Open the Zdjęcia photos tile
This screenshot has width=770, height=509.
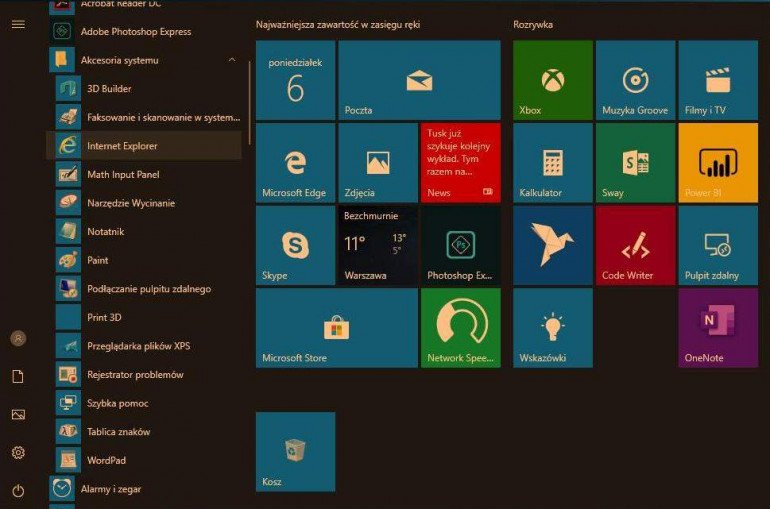click(378, 162)
